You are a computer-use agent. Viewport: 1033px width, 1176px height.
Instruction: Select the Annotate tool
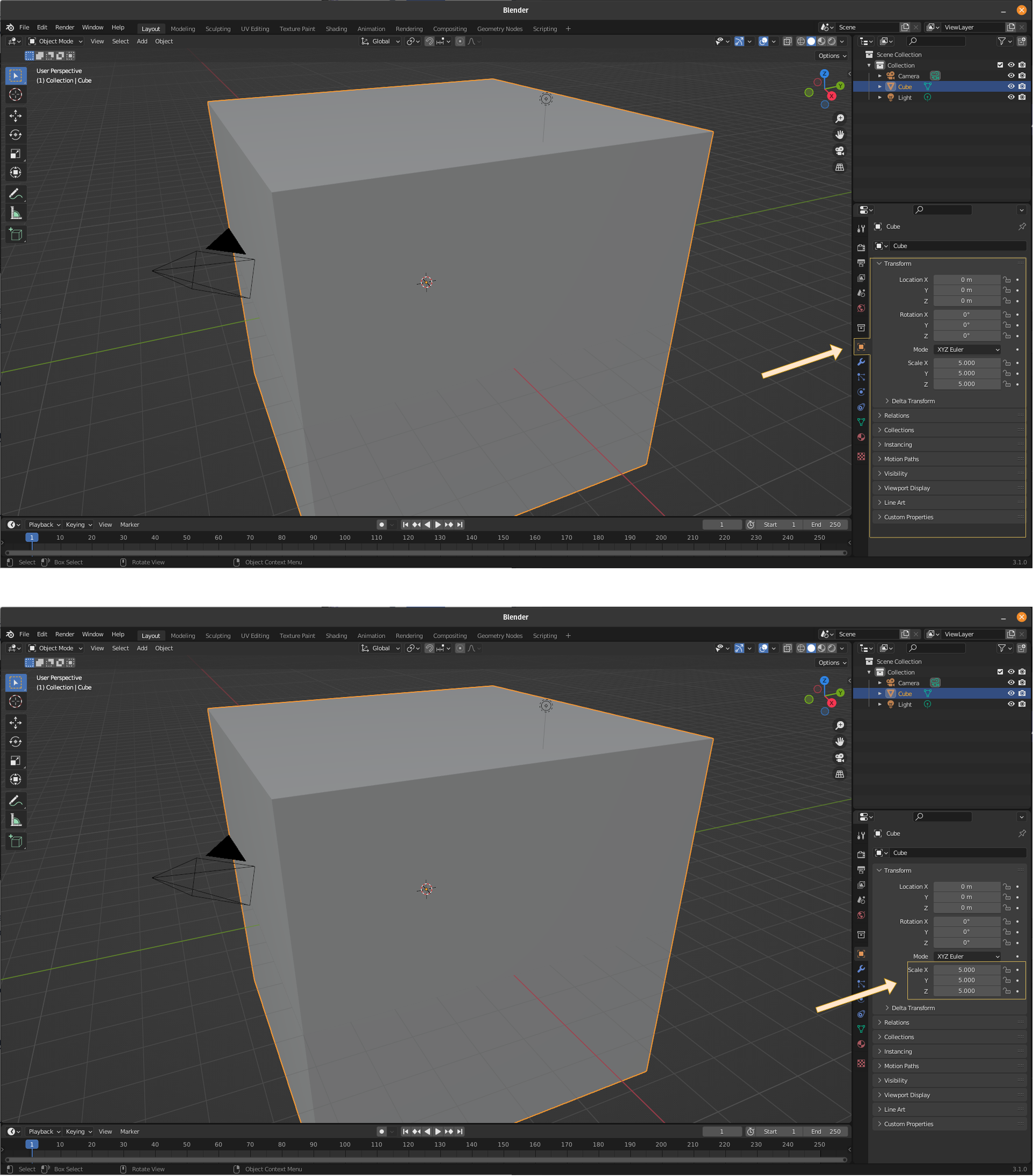point(16,193)
